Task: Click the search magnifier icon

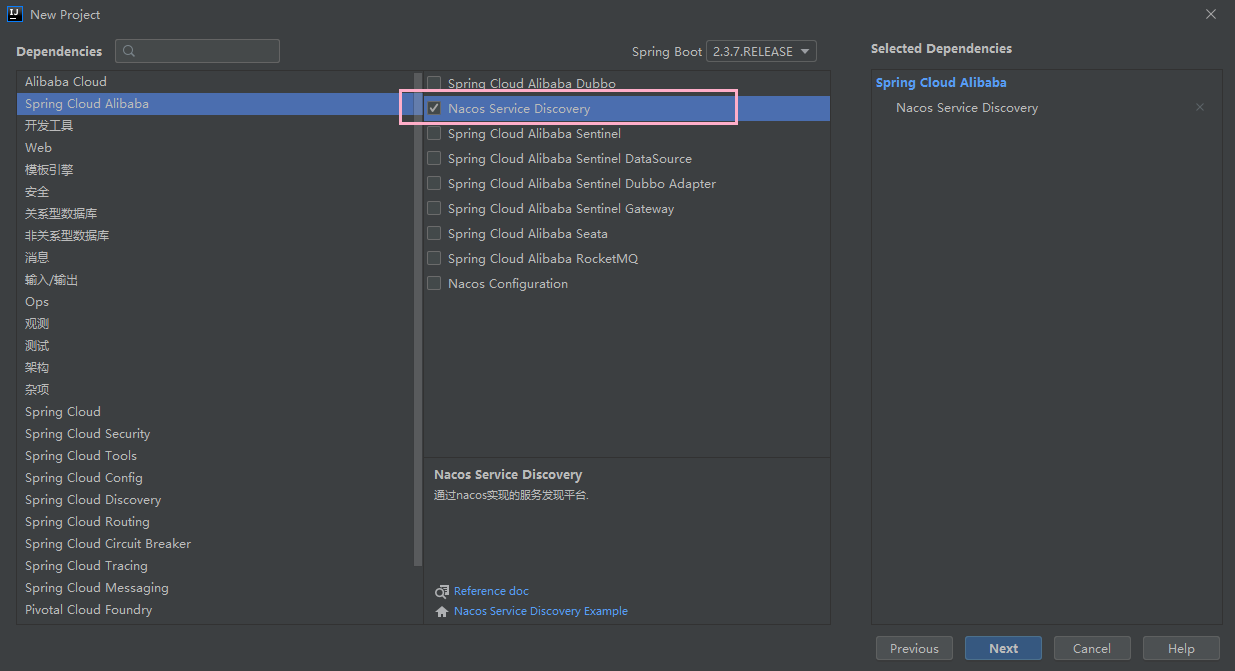Action: pos(129,51)
